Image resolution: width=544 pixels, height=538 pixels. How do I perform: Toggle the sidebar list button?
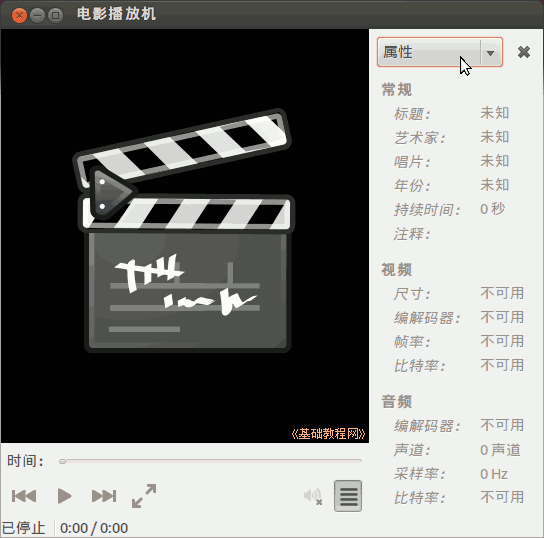348,496
